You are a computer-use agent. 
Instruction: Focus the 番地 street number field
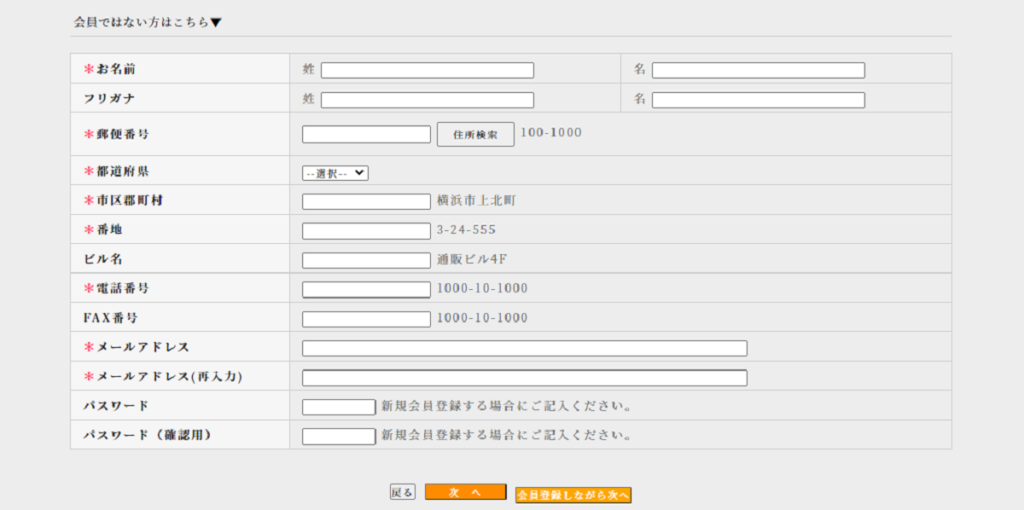pos(366,231)
